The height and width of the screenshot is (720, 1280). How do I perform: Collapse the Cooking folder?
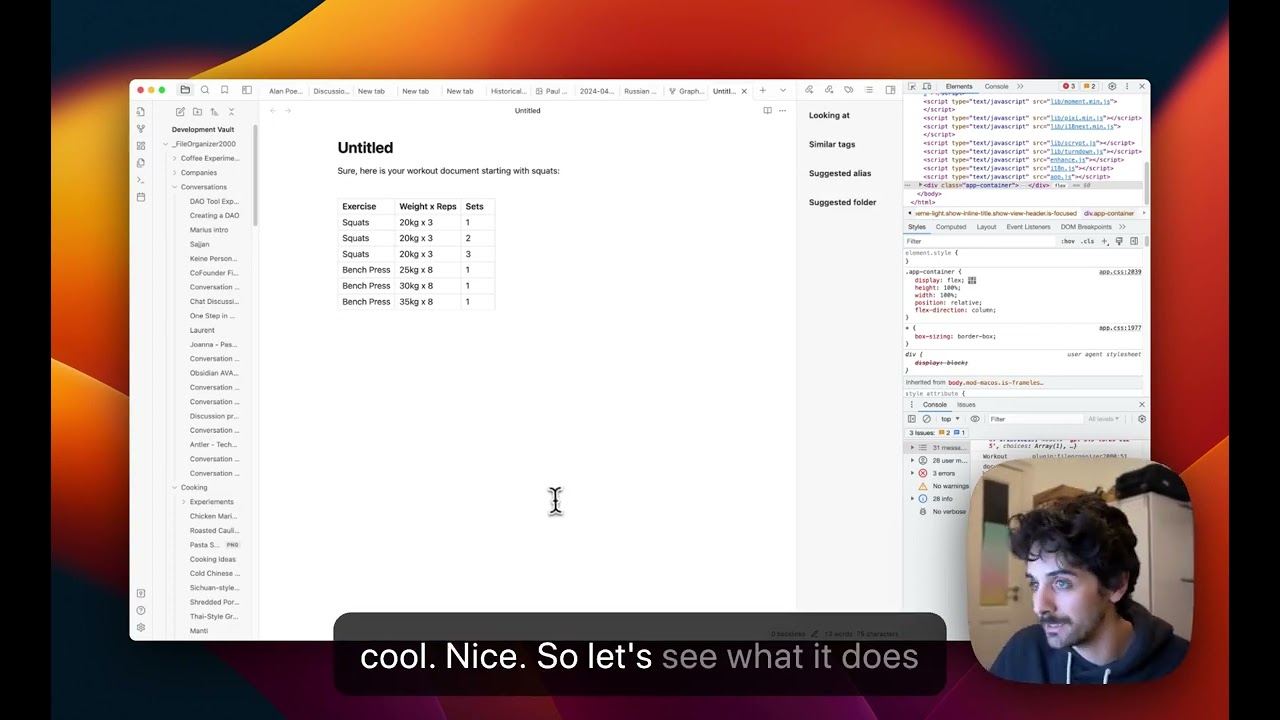[192, 487]
